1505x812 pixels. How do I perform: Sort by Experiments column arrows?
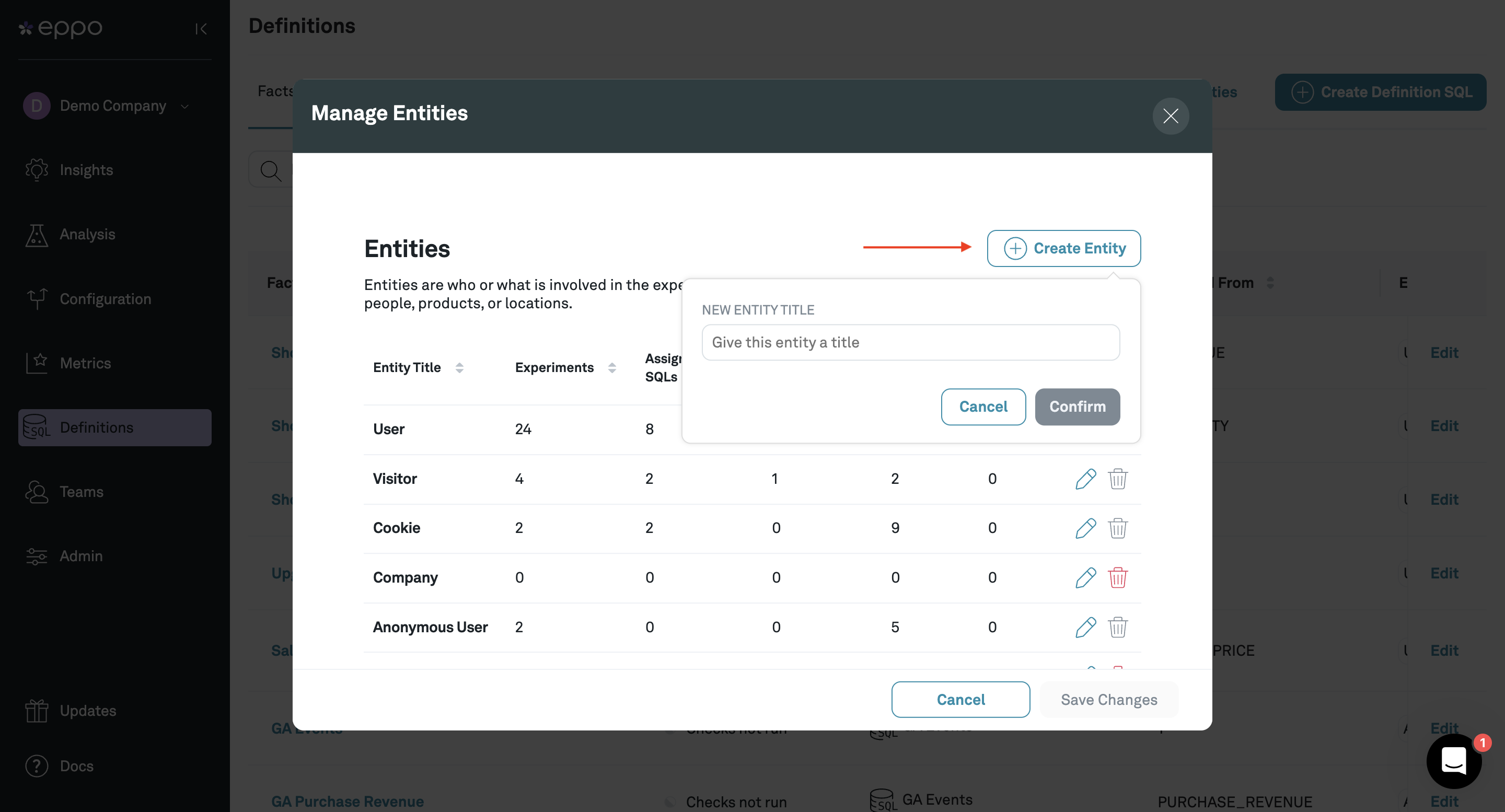(612, 367)
